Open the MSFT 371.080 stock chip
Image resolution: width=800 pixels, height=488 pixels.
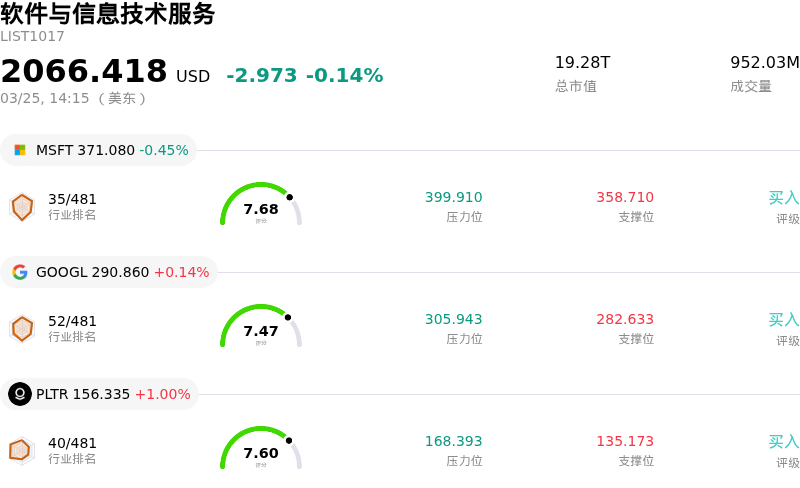coord(98,150)
